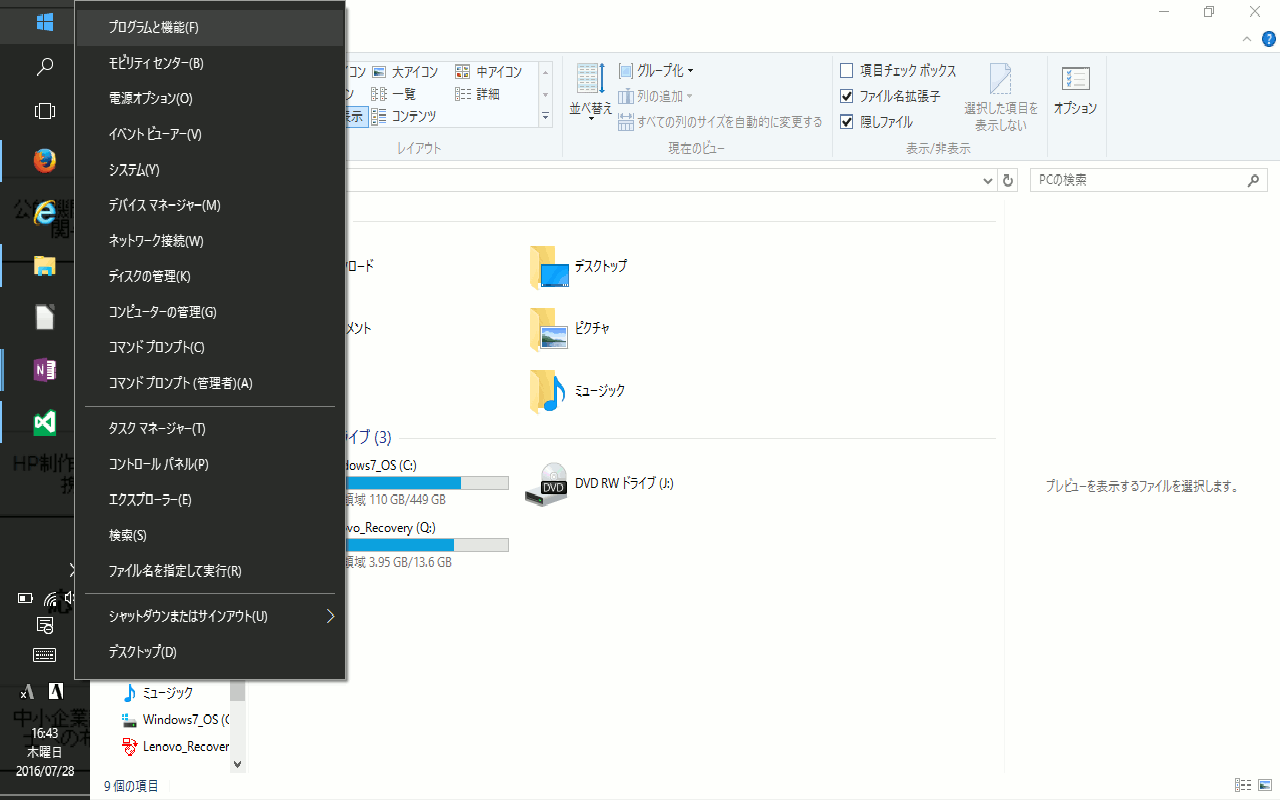
Task: Click the OneNote taskbar icon
Action: coord(44,370)
